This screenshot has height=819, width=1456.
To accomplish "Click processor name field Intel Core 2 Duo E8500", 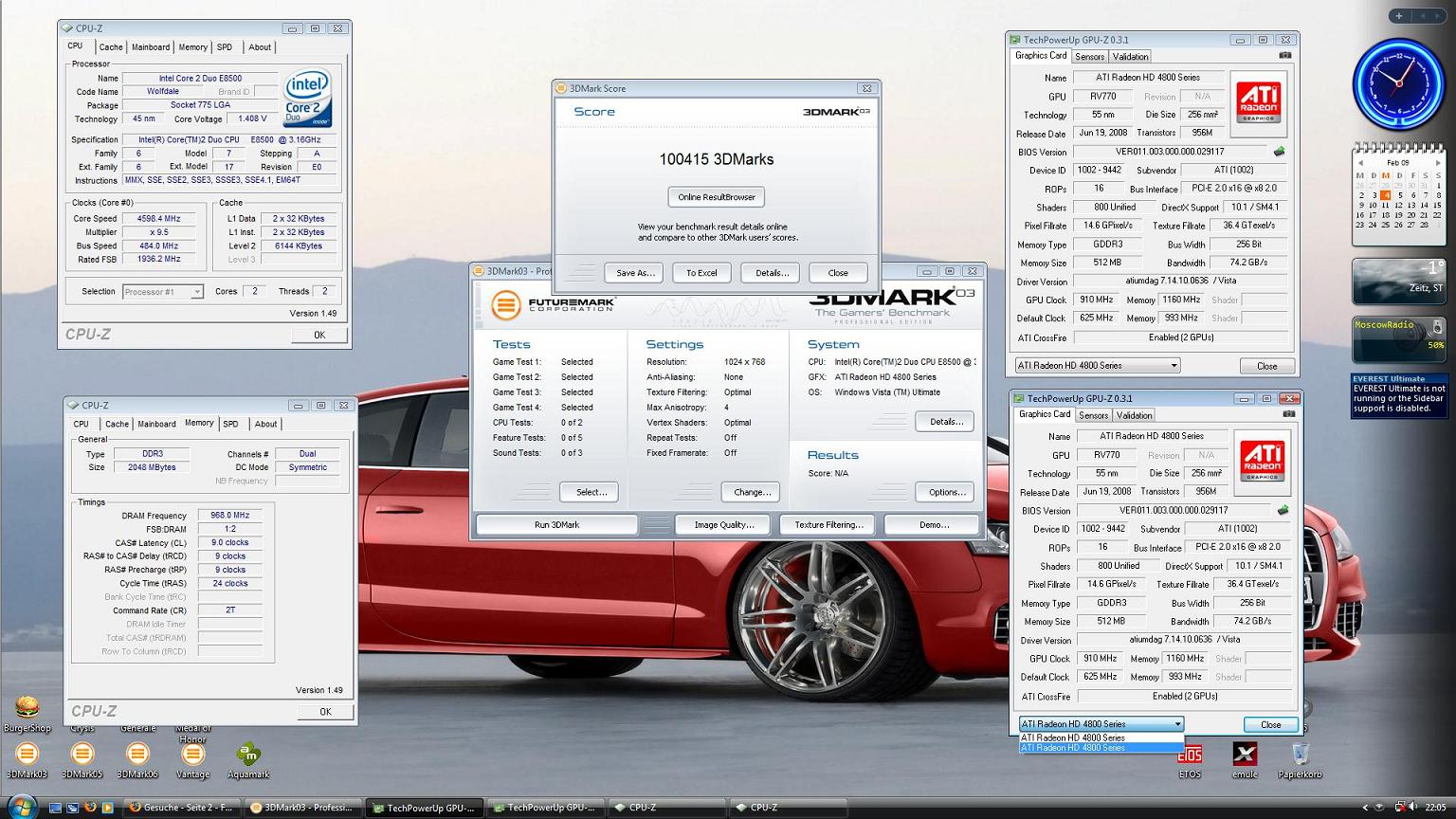I will [200, 78].
